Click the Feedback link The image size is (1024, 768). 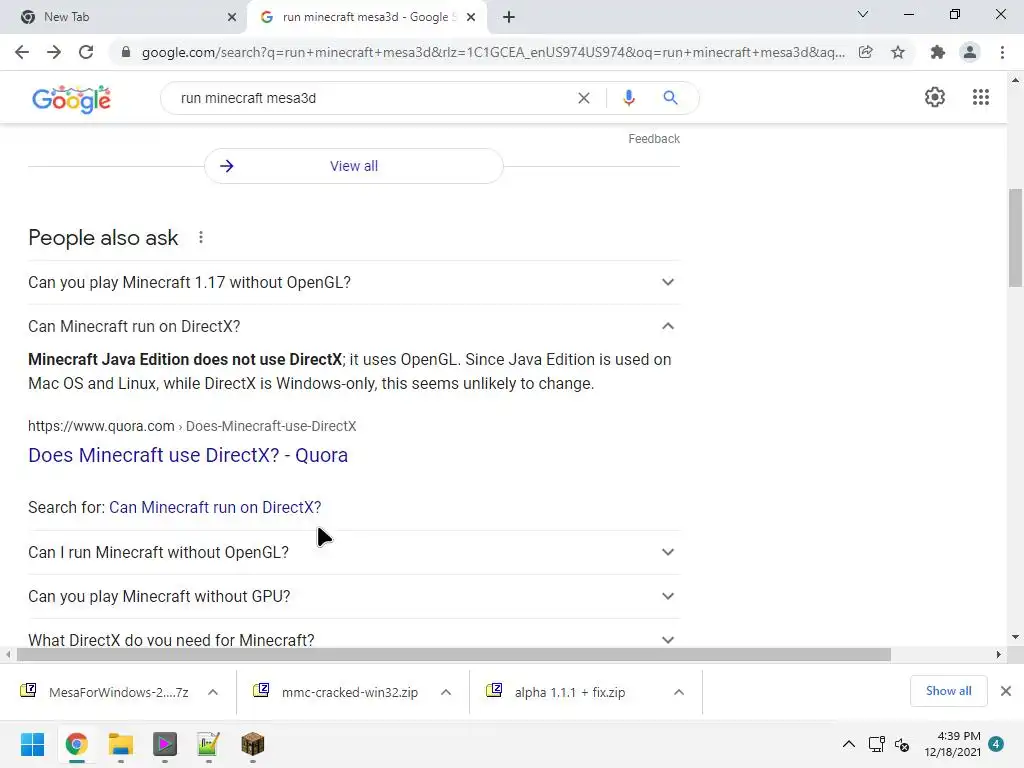654,139
